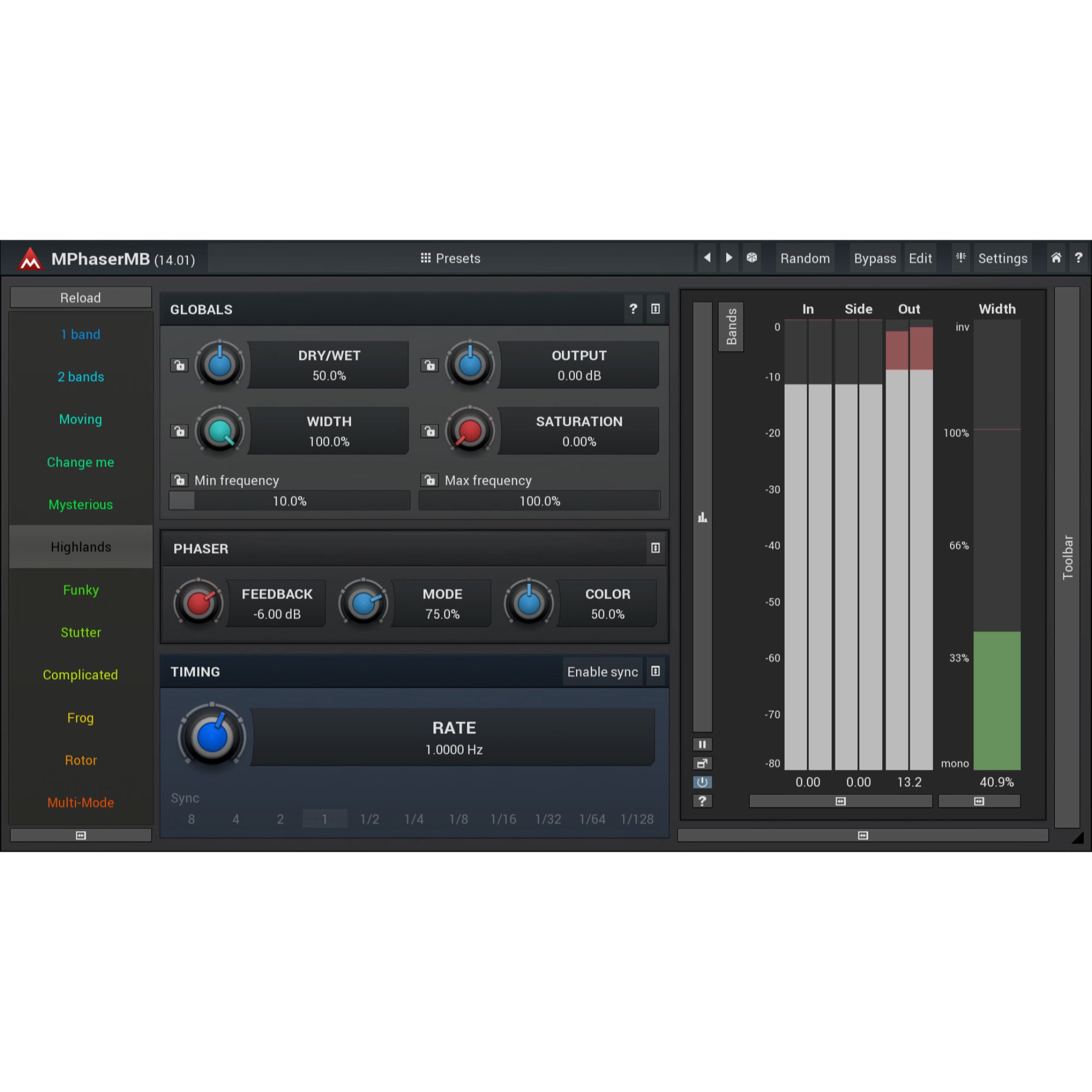Click the Min frequency slider bar

[x=289, y=501]
